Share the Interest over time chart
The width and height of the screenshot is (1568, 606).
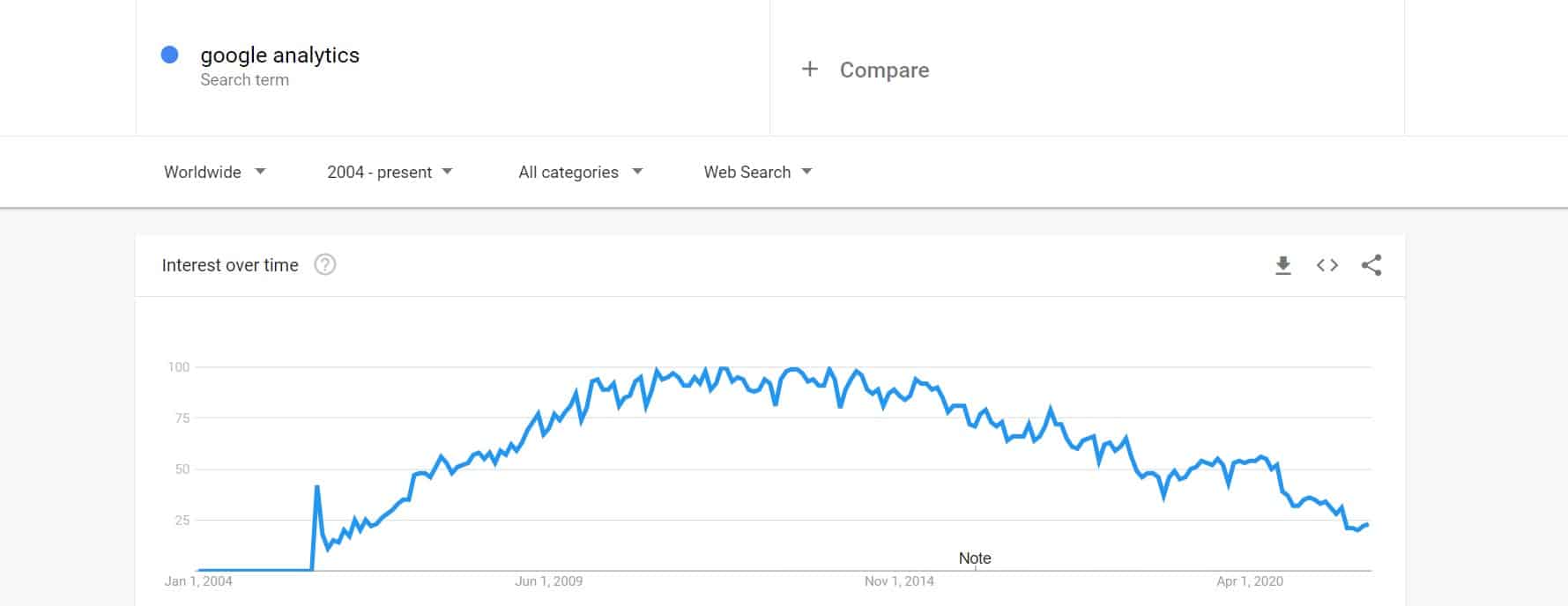point(1371,265)
